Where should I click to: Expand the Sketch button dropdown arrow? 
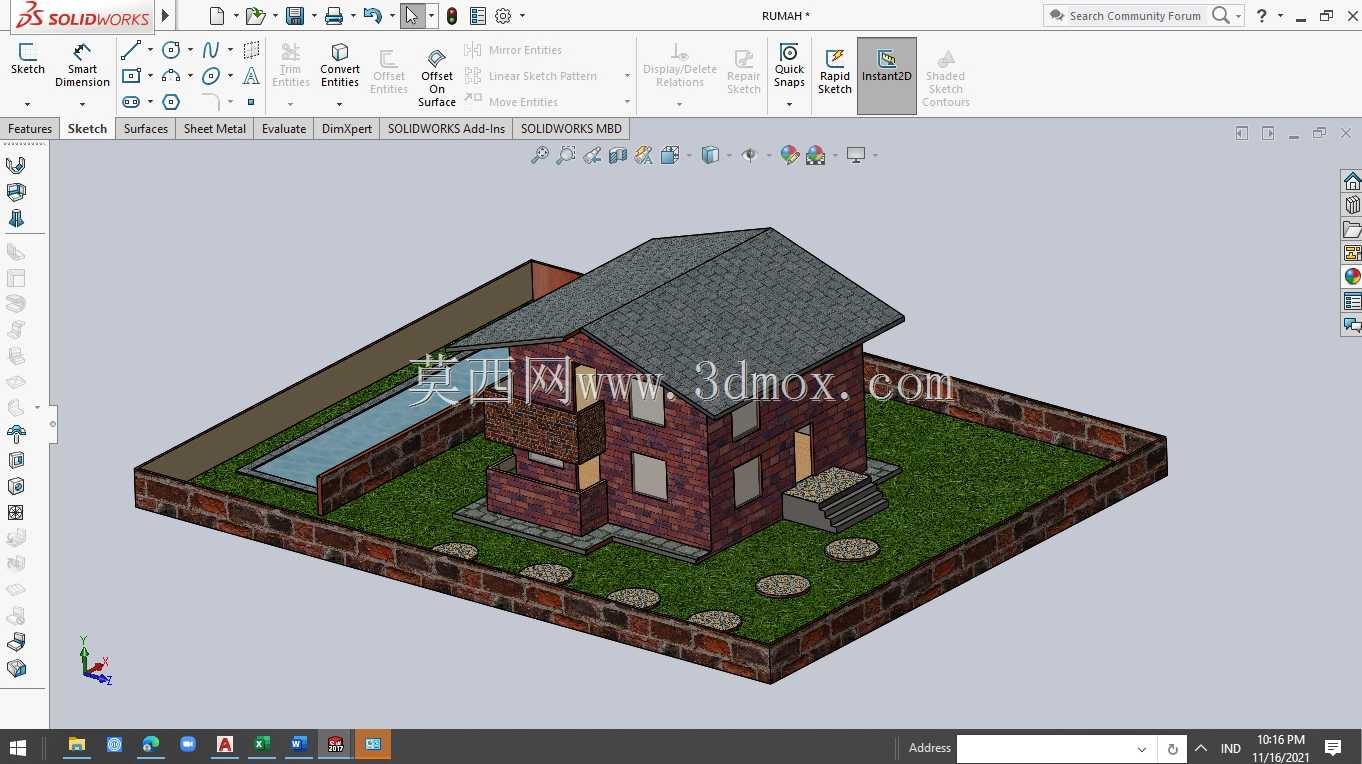click(x=27, y=104)
